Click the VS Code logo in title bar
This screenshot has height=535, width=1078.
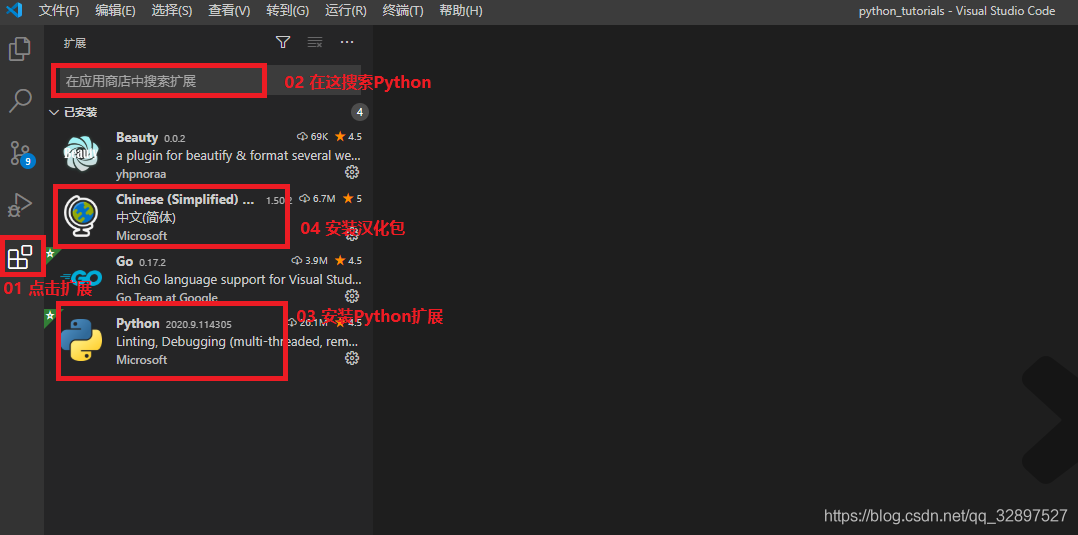(14, 10)
